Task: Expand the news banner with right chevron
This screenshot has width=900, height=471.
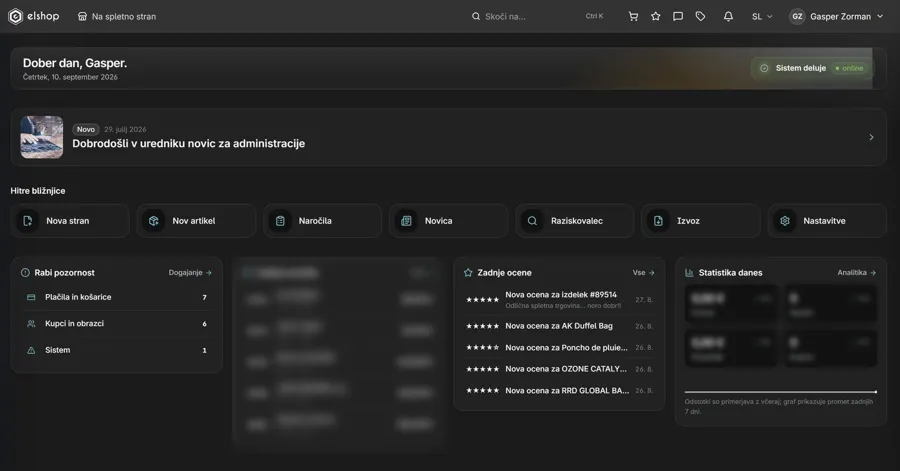Action: pyautogui.click(x=871, y=138)
